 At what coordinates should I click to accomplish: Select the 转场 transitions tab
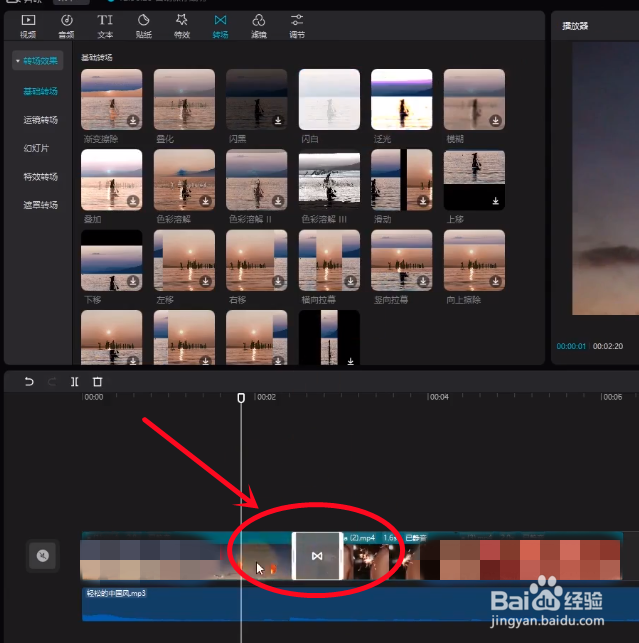pyautogui.click(x=220, y=26)
